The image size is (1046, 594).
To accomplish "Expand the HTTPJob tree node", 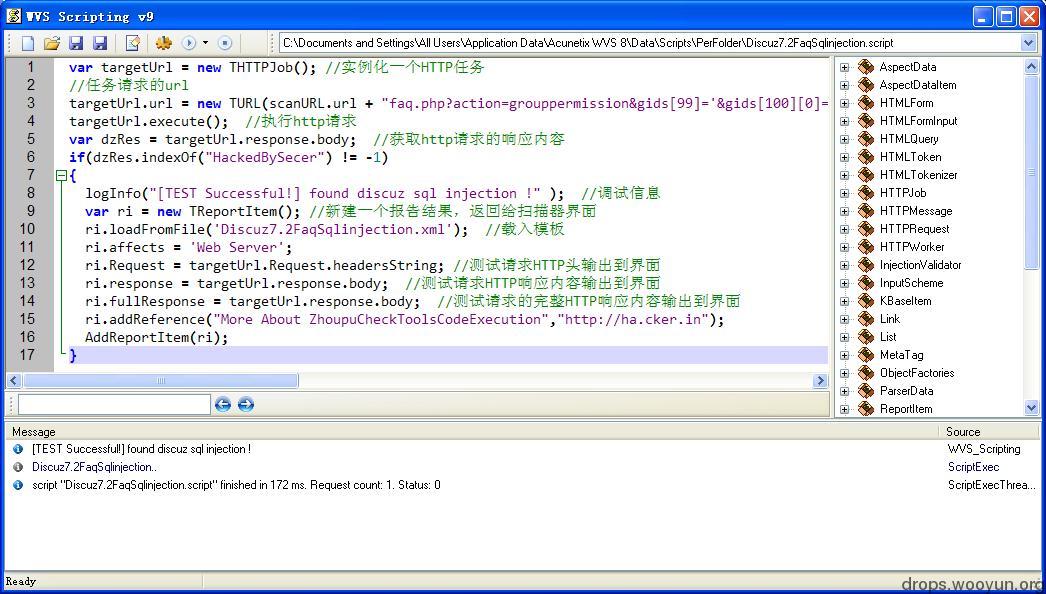I will pos(845,194).
